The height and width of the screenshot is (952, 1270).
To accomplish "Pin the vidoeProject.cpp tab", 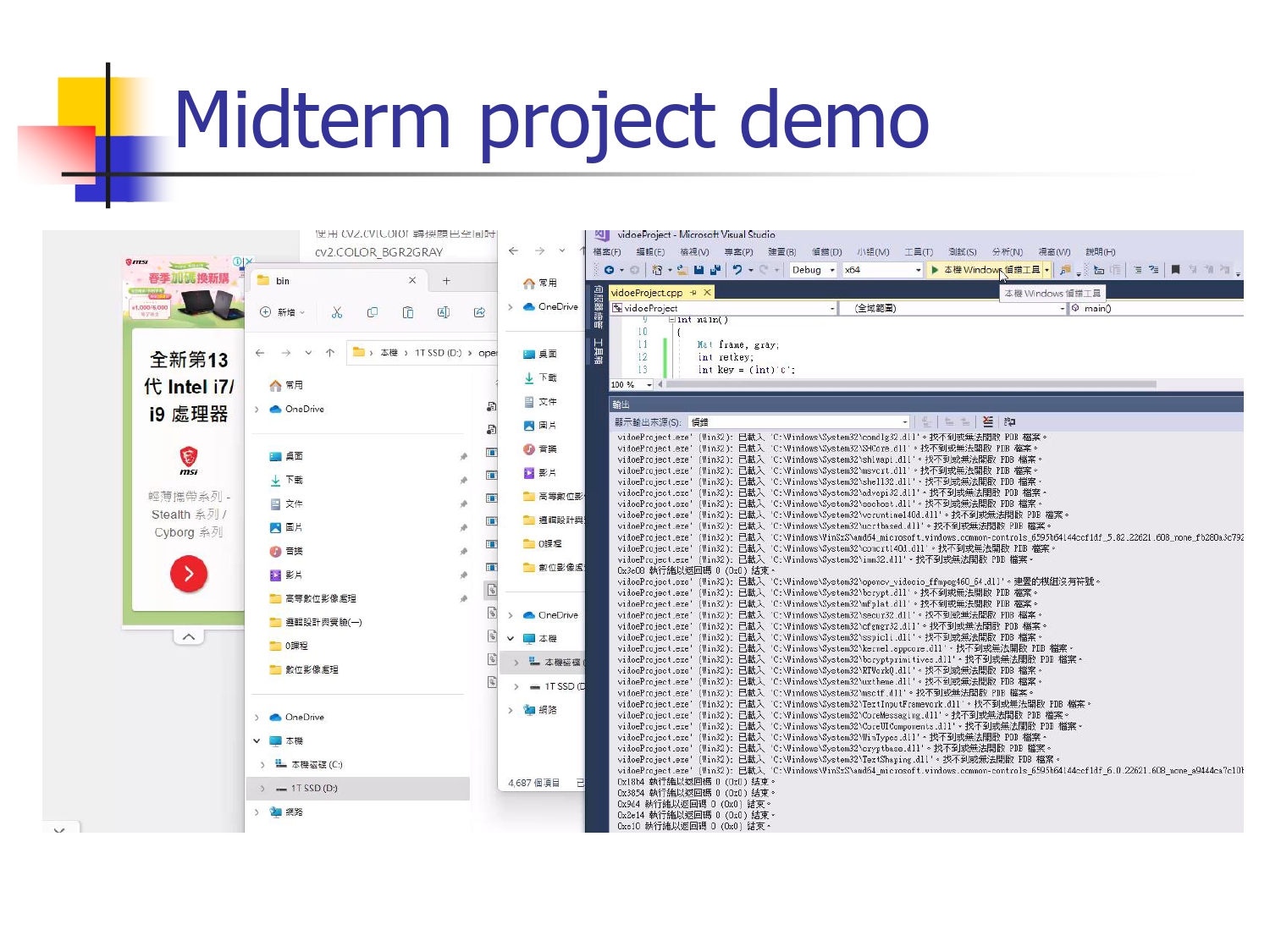I will tap(693, 293).
